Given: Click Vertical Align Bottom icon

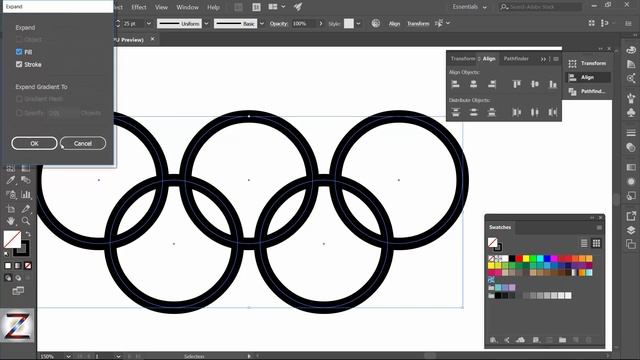Looking at the screenshot, I should click(x=553, y=84).
